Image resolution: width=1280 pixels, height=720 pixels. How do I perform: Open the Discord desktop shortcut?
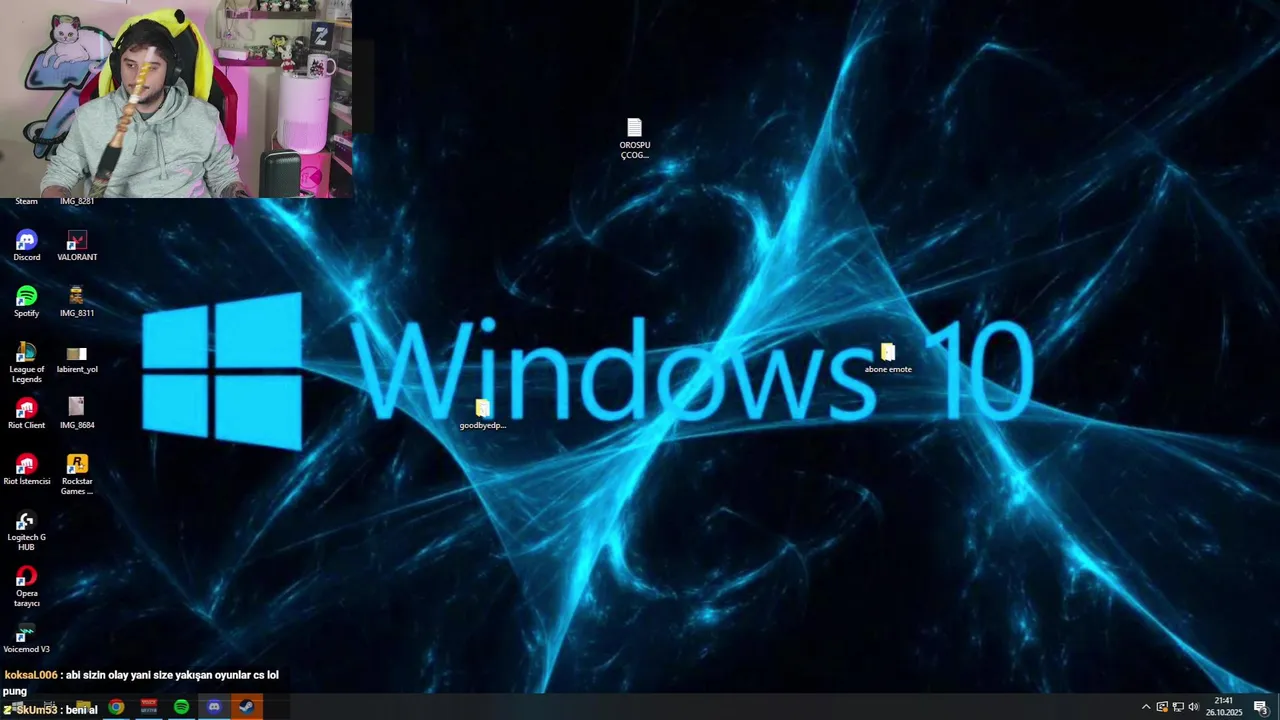tap(26, 246)
